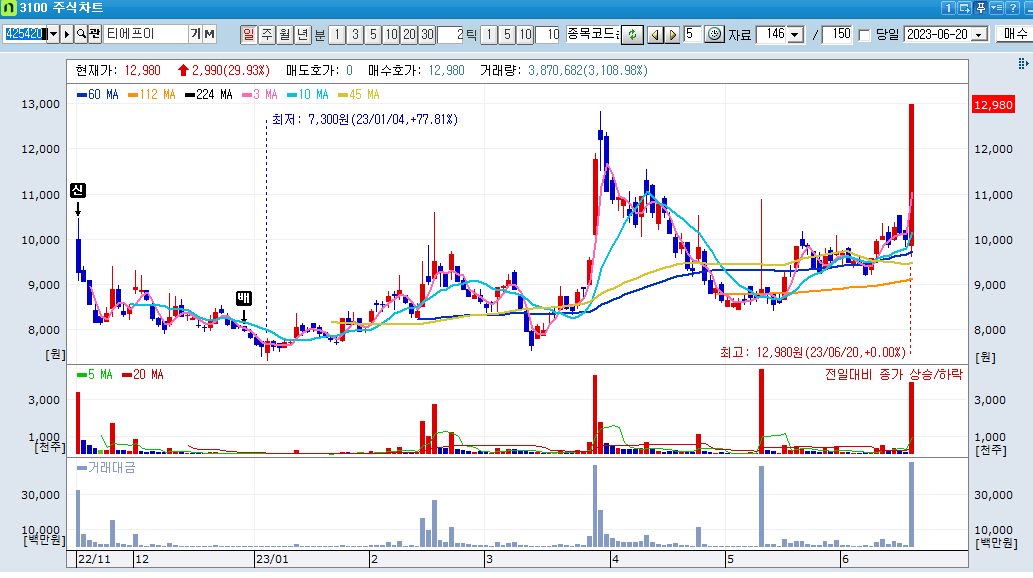Click the 224 MA legend entry
Image resolution: width=1033 pixels, height=578 pixels.
(x=209, y=95)
